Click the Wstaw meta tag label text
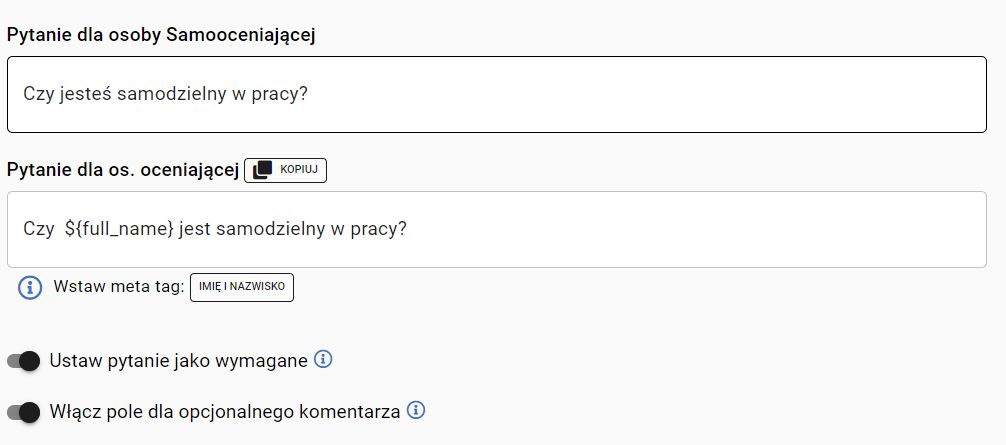 tap(119, 287)
